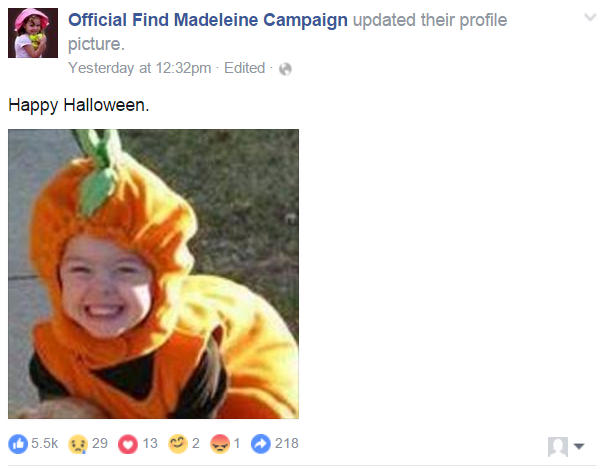
Task: Click the globe Public privacy icon
Action: pyautogui.click(x=284, y=69)
